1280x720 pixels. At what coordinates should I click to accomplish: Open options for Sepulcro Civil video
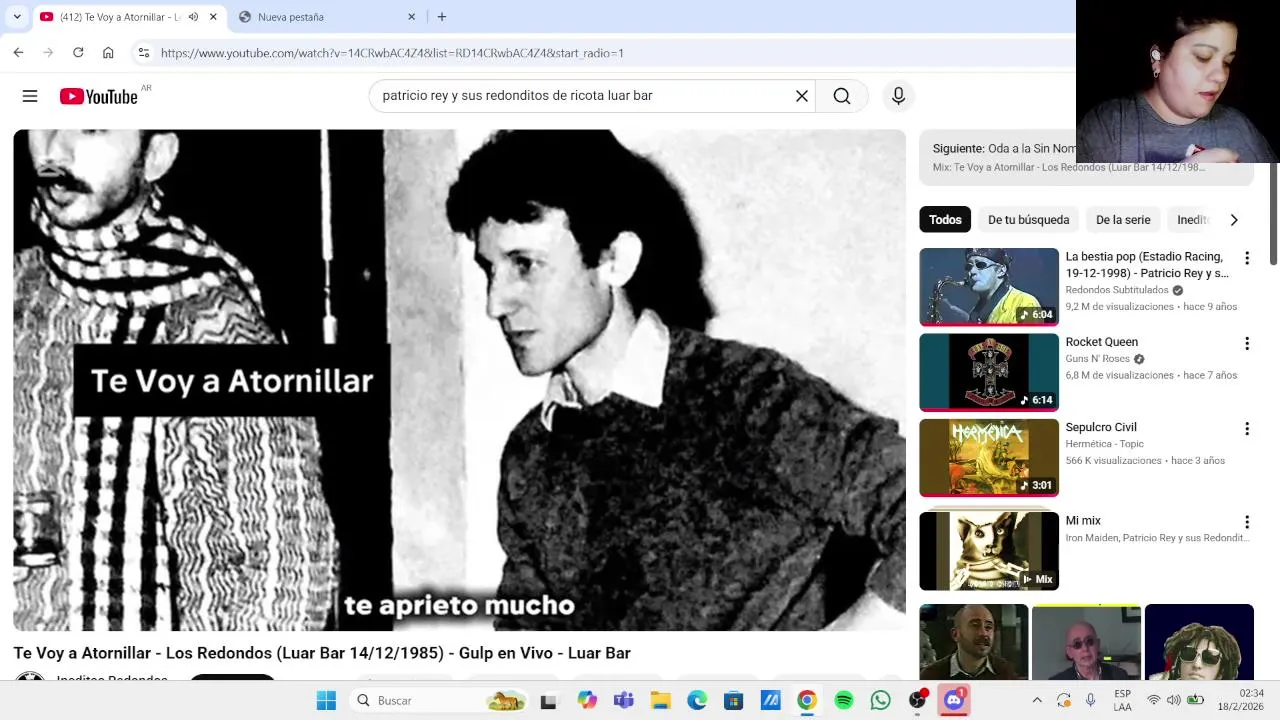(1247, 428)
